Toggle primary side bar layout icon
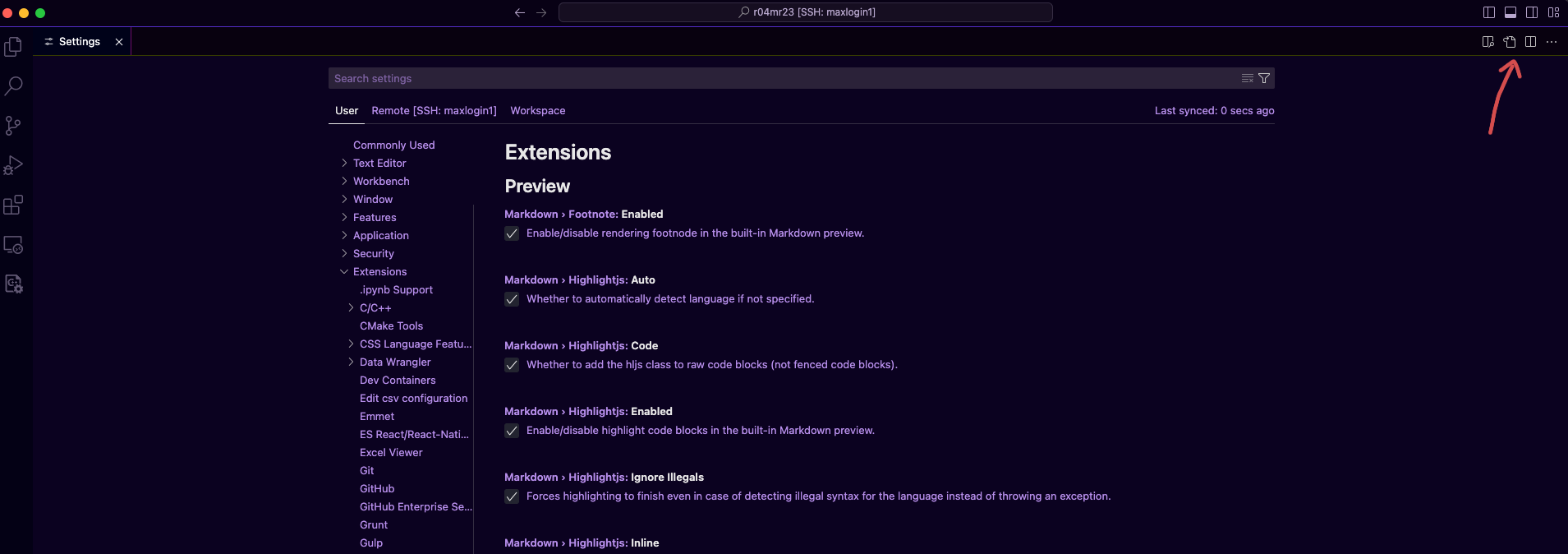The height and width of the screenshot is (554, 1568). pos(1489,12)
